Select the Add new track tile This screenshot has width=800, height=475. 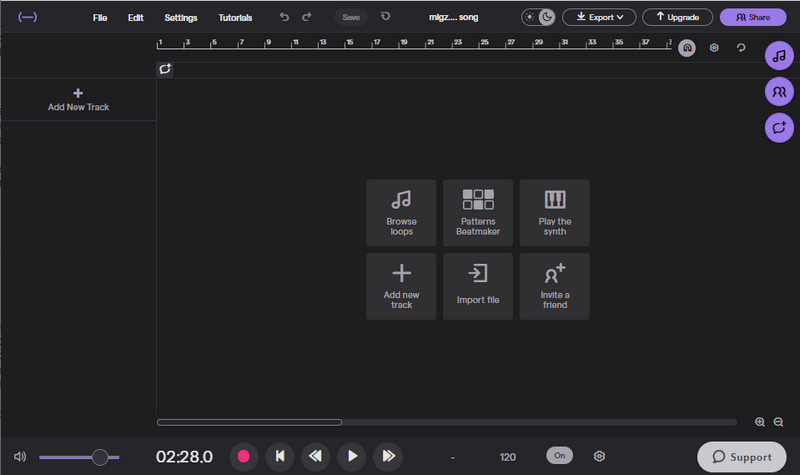tap(401, 286)
